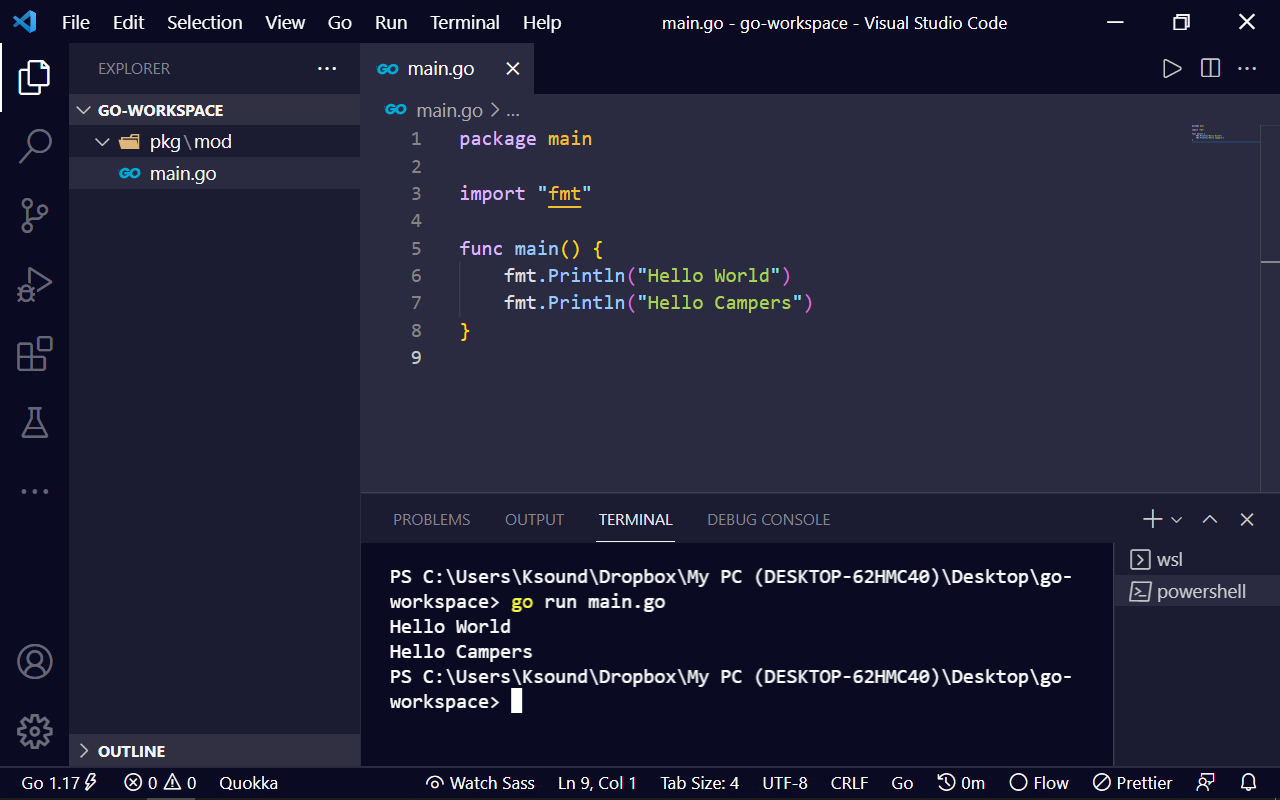Open the Run and Debug view
1280x800 pixels.
[35, 285]
